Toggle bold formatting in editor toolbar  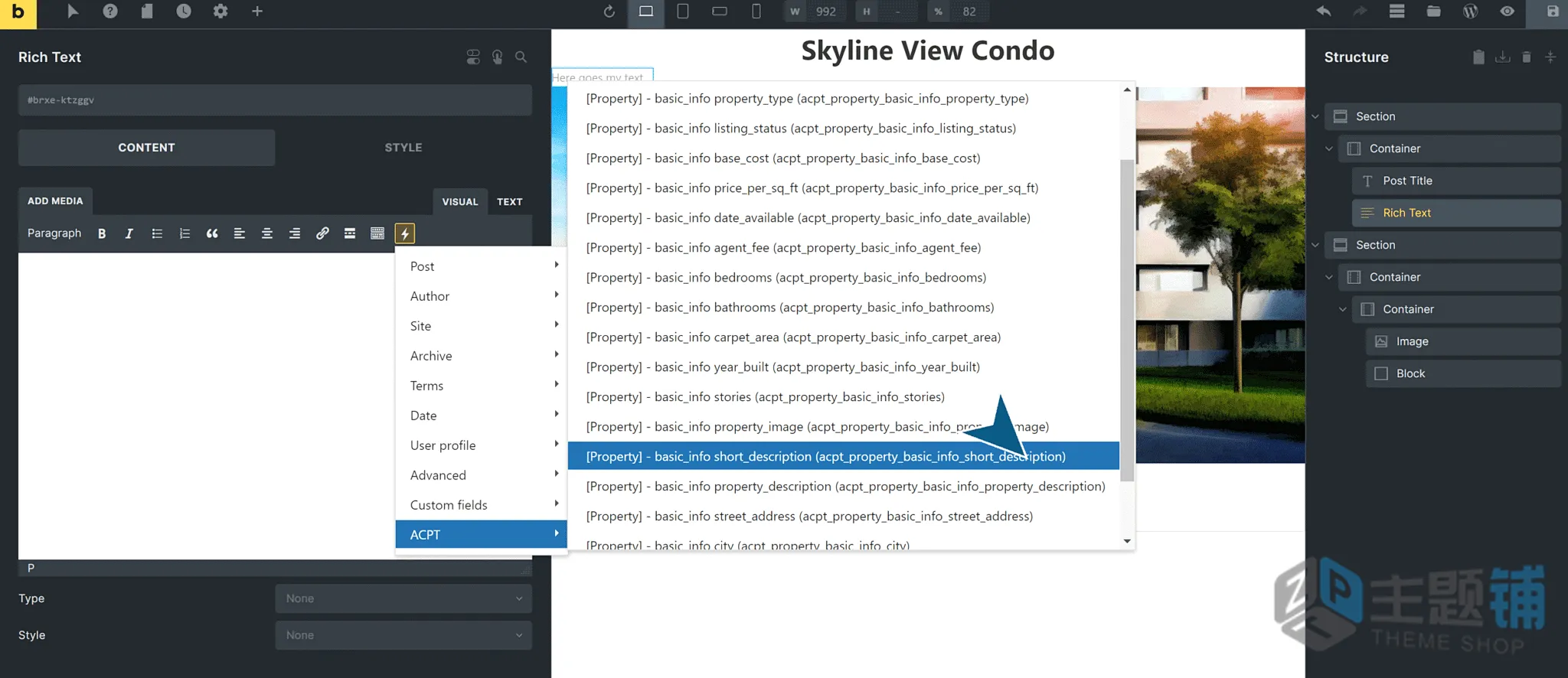click(x=102, y=233)
